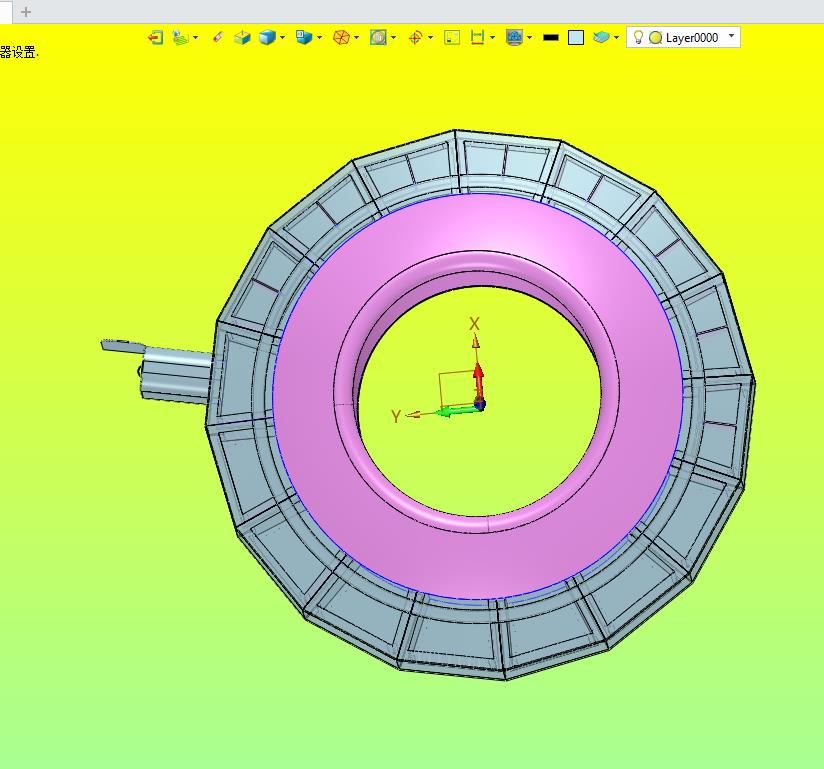Viewport: 824px width, 769px height.
Task: Expand the wireframe polyhedron dropdown arrow
Action: pyautogui.click(x=357, y=38)
